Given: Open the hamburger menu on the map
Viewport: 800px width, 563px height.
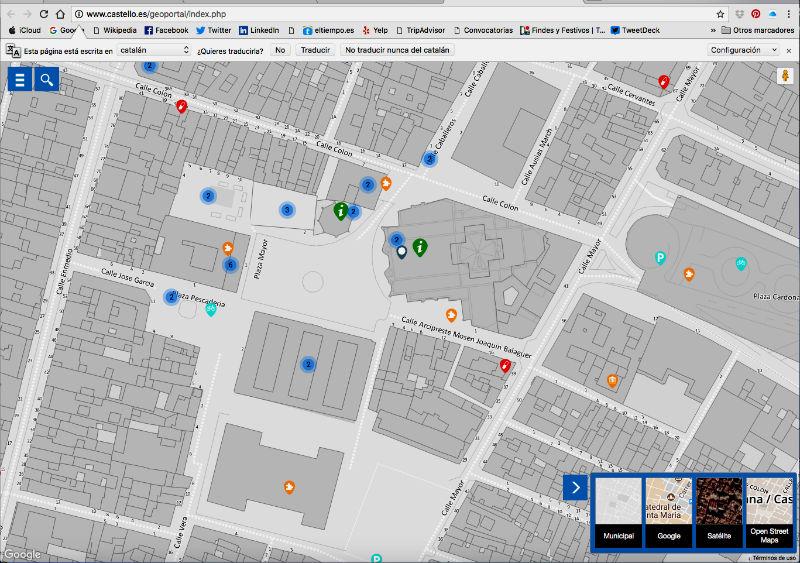Looking at the screenshot, I should (x=20, y=80).
